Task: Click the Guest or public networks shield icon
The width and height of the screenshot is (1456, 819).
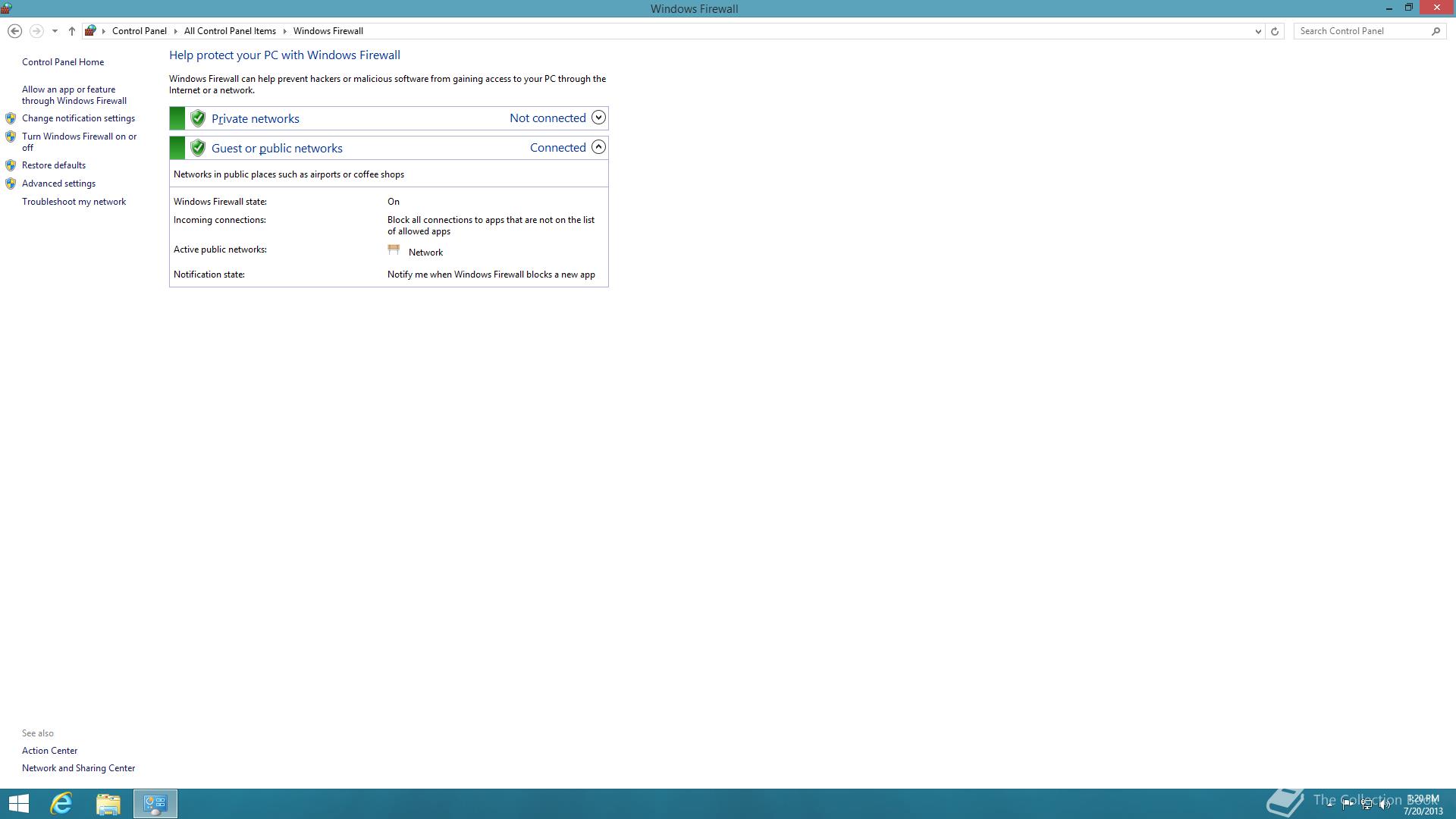Action: [198, 148]
